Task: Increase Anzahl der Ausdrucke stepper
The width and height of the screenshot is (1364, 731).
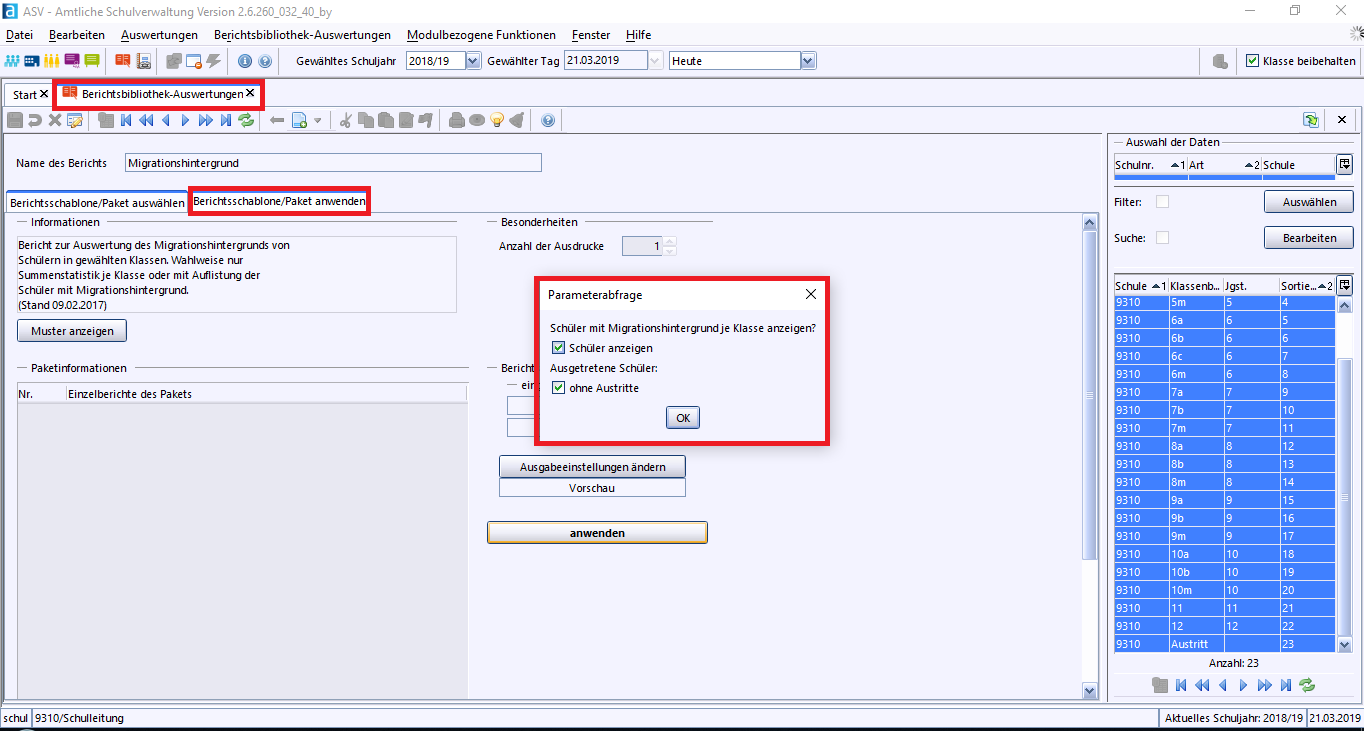Action: point(670,241)
